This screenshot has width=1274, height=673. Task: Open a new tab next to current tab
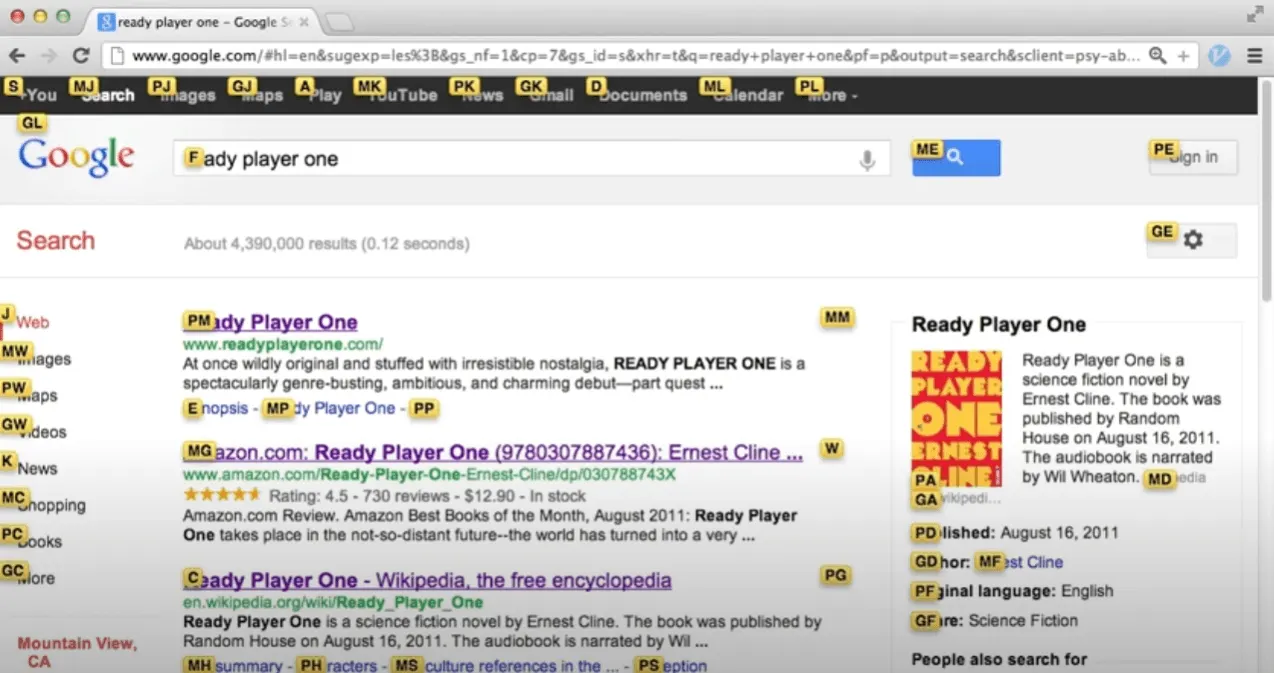coord(340,22)
